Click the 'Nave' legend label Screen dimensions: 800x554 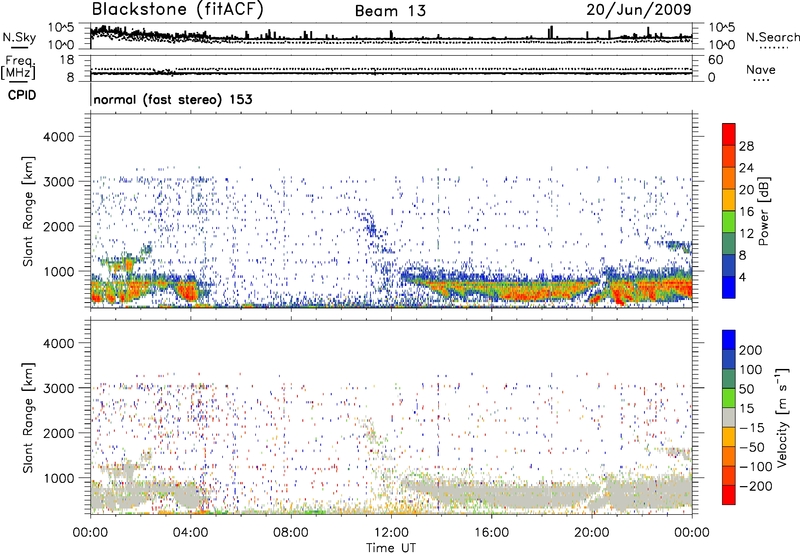[x=761, y=70]
